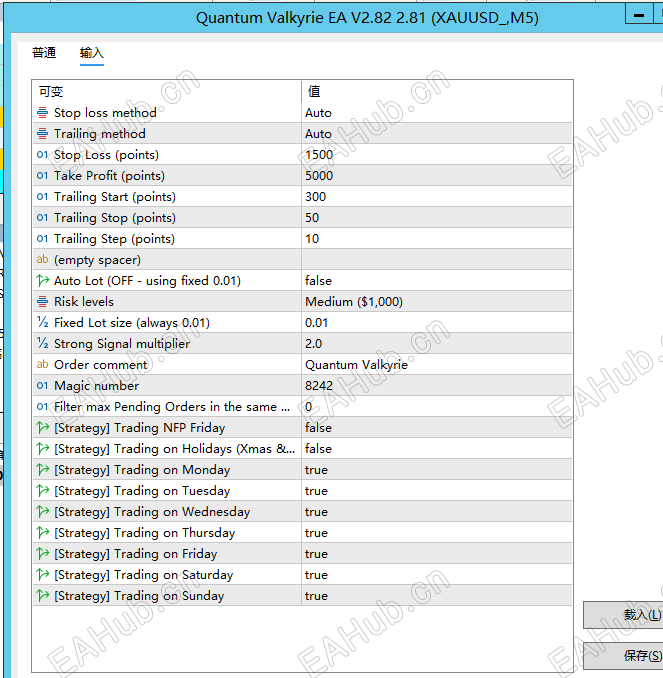
Task: Click the integer icon beside Magic number
Action: pyautogui.click(x=42, y=386)
